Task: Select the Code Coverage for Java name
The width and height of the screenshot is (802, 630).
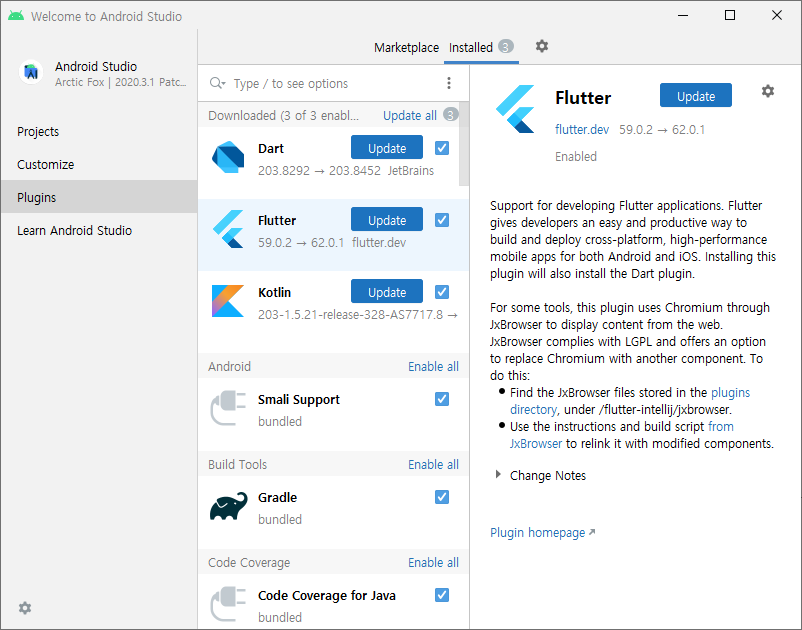Action: tap(326, 596)
